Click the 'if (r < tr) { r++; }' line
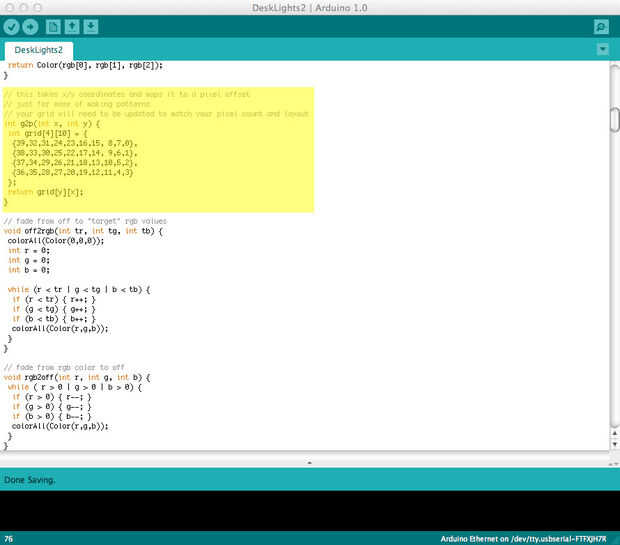The height and width of the screenshot is (545, 620). coord(54,299)
